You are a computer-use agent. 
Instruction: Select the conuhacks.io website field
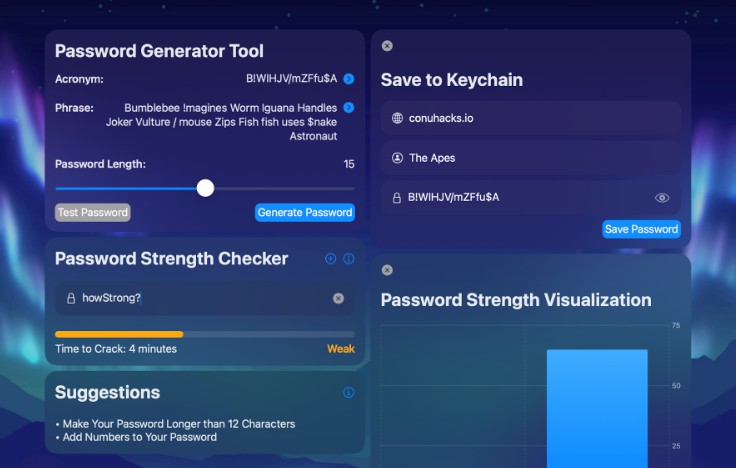(530, 118)
